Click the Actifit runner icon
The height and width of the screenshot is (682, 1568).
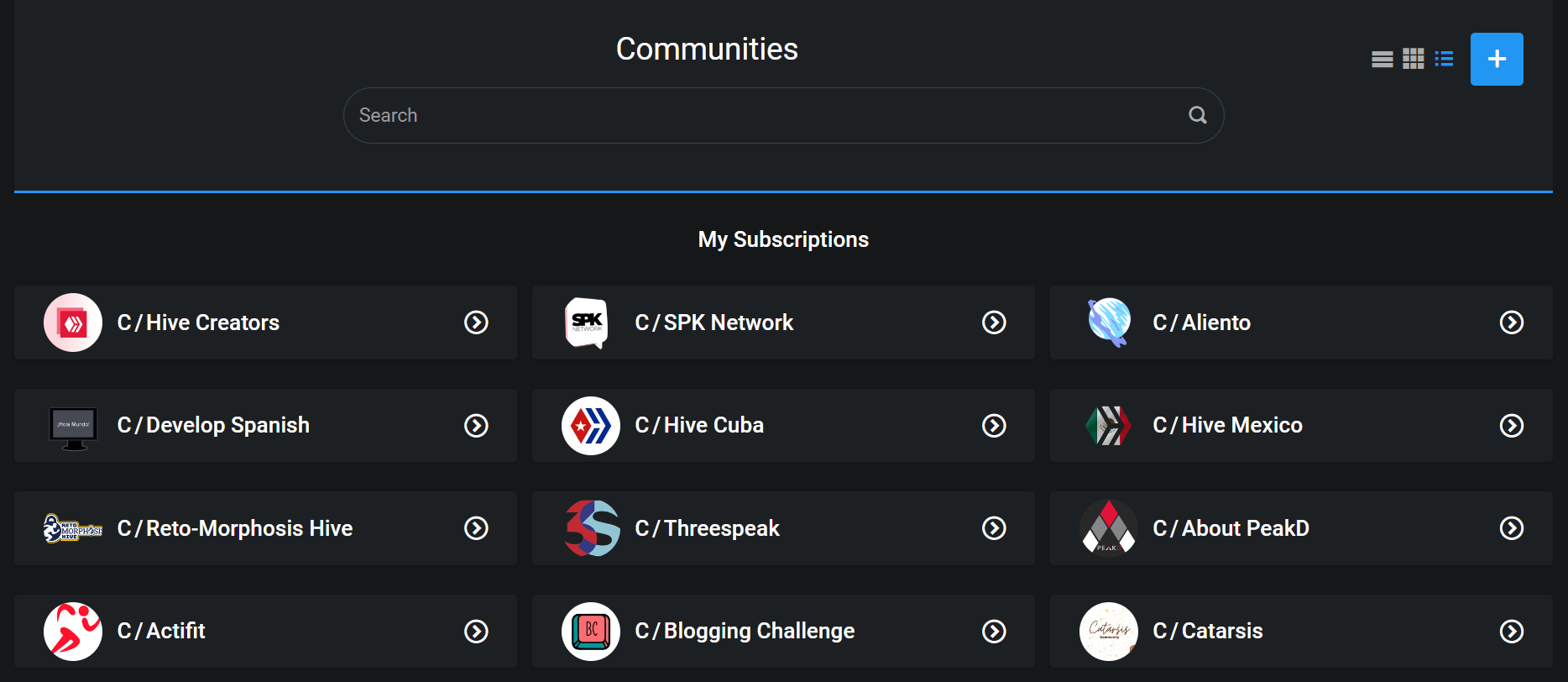tap(73, 632)
